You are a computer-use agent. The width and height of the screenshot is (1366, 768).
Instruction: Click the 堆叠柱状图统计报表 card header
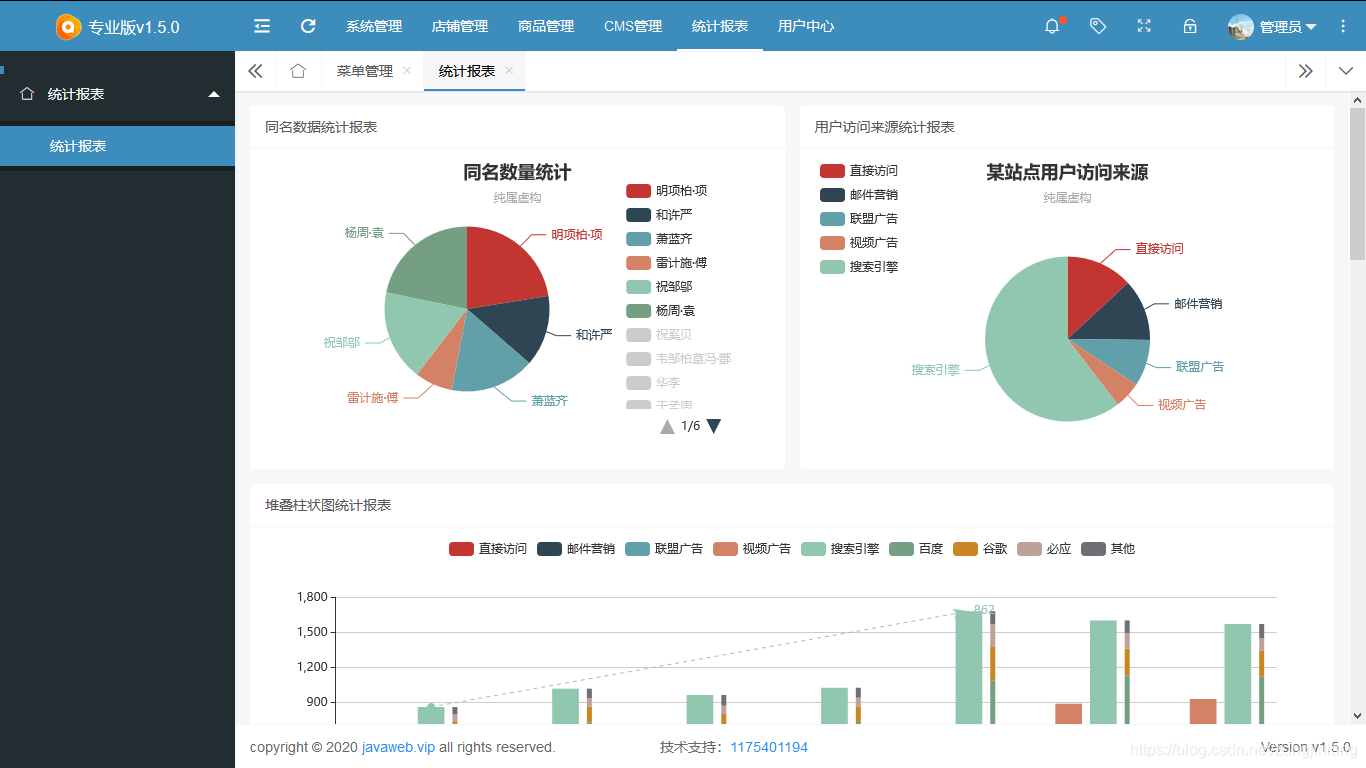(x=792, y=505)
